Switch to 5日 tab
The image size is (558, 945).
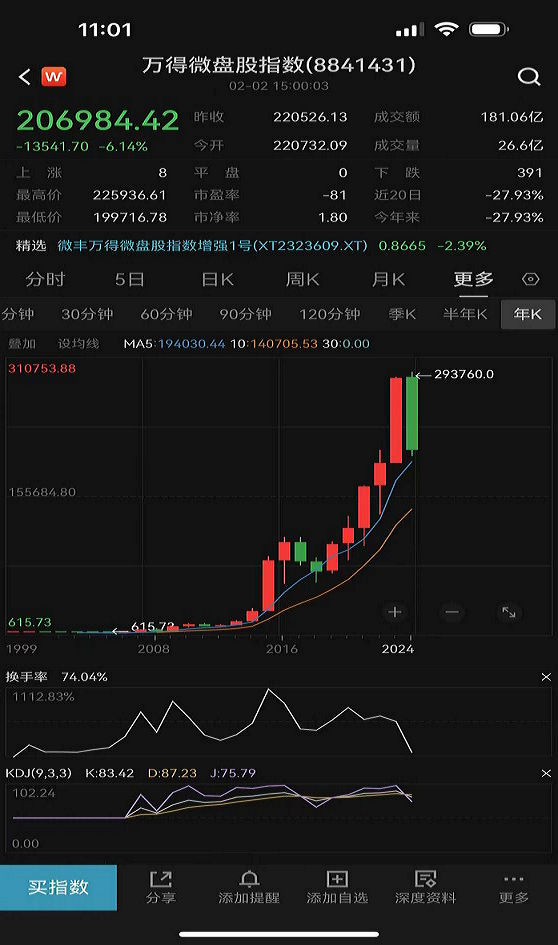click(130, 279)
